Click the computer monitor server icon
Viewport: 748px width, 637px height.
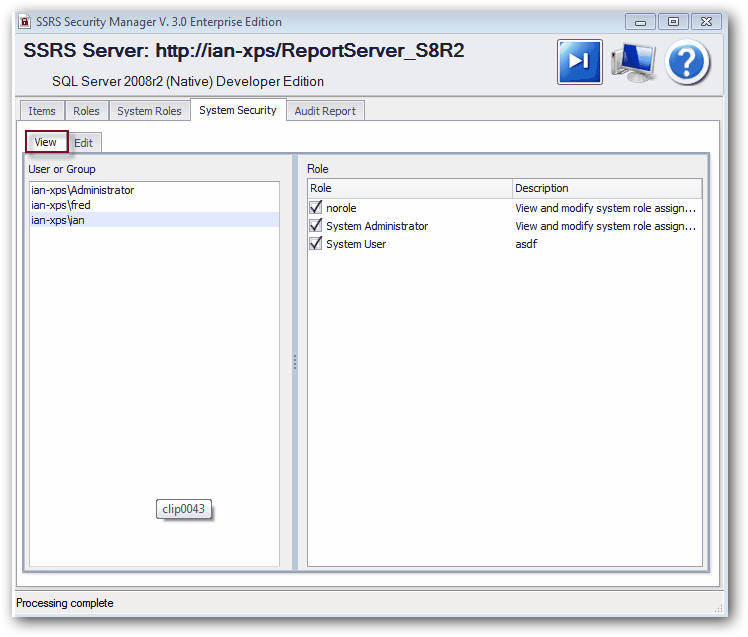pyautogui.click(x=633, y=63)
